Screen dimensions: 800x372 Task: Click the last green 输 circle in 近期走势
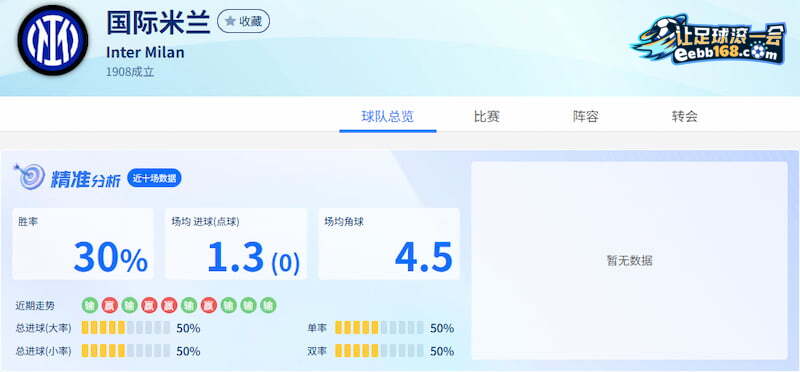pos(268,306)
